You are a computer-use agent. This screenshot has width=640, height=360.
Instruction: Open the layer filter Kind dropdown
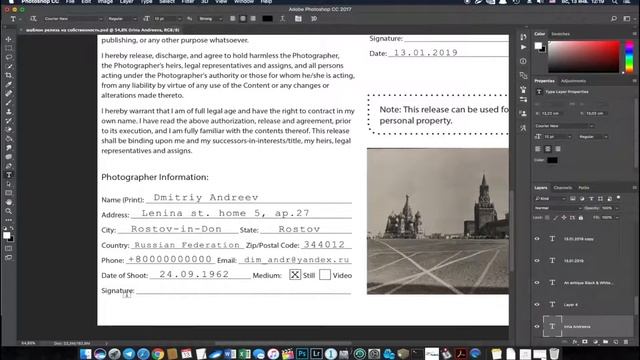tap(550, 199)
